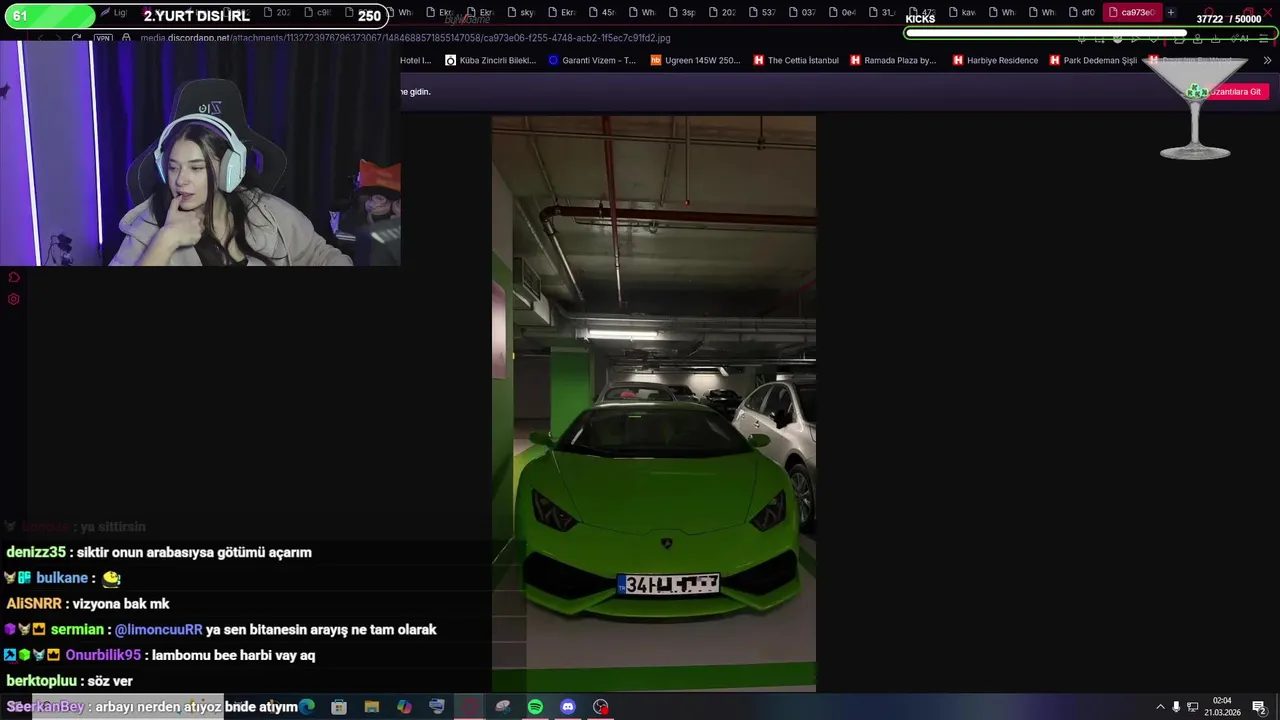
Task: Open Spotify from the taskbar
Action: [535, 707]
